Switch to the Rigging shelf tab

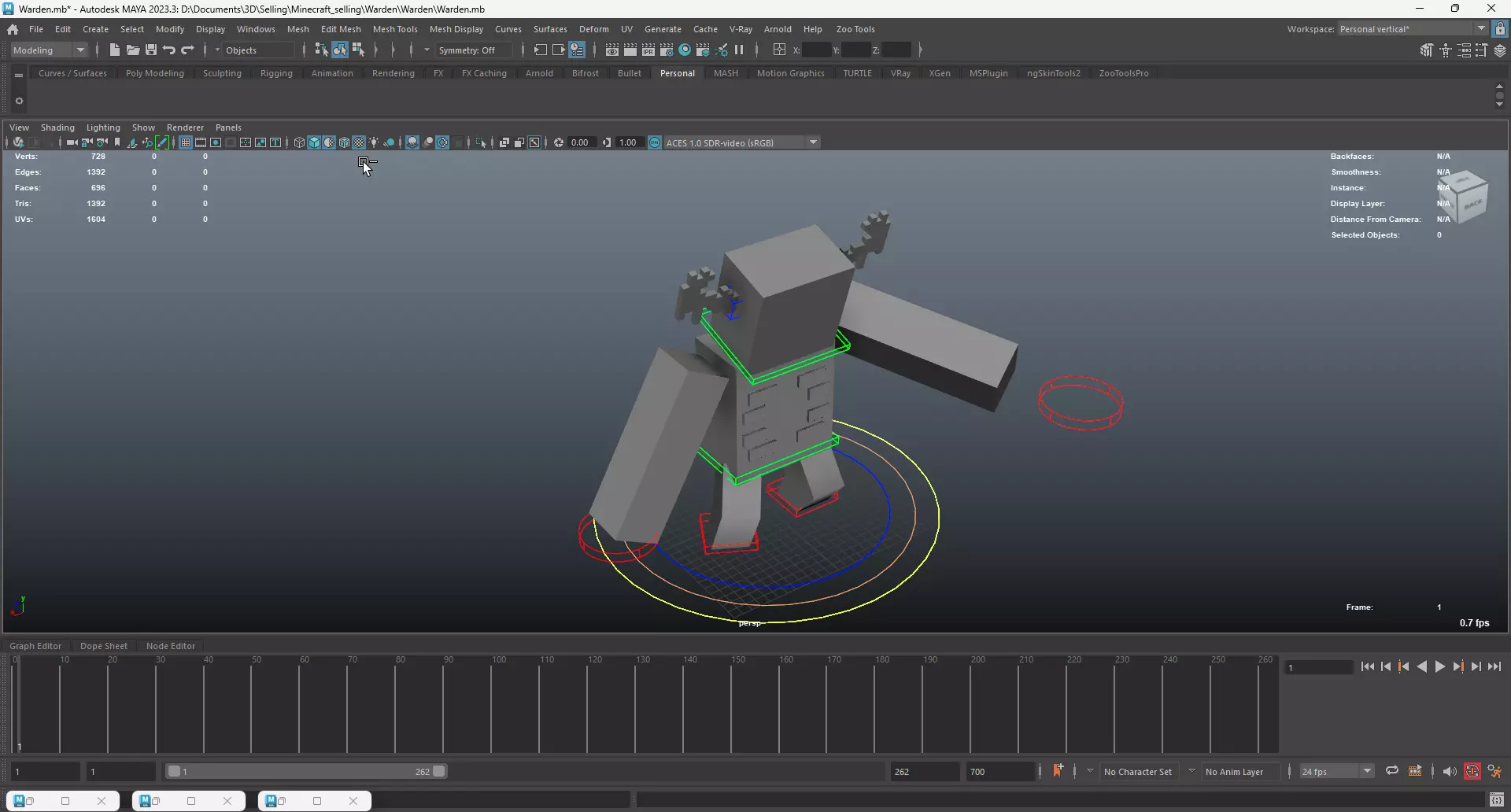pos(276,73)
